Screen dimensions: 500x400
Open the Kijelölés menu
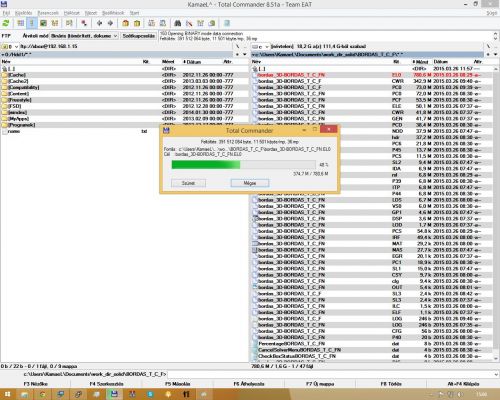[x=23, y=13]
